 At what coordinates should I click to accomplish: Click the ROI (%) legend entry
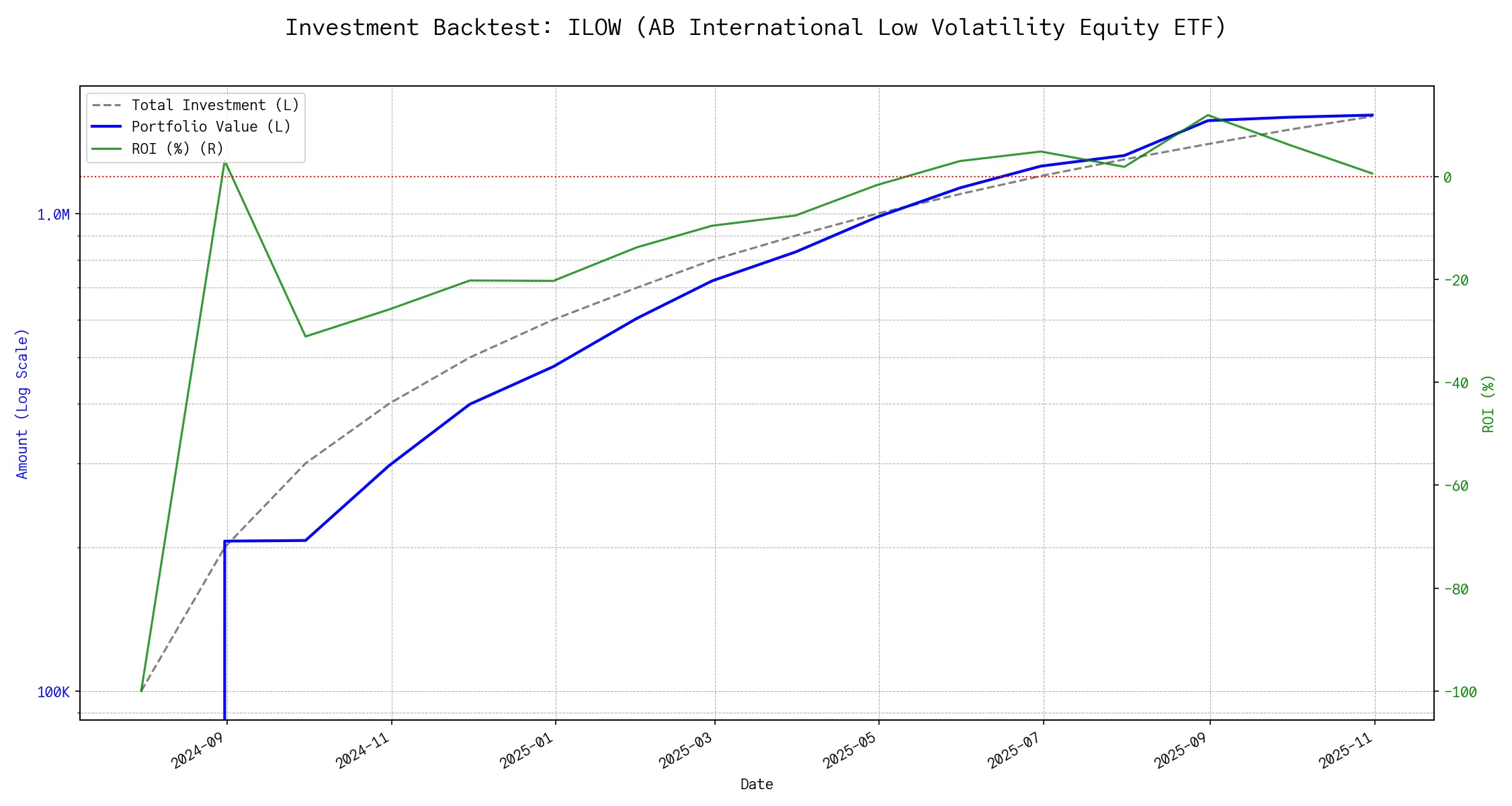[x=177, y=148]
